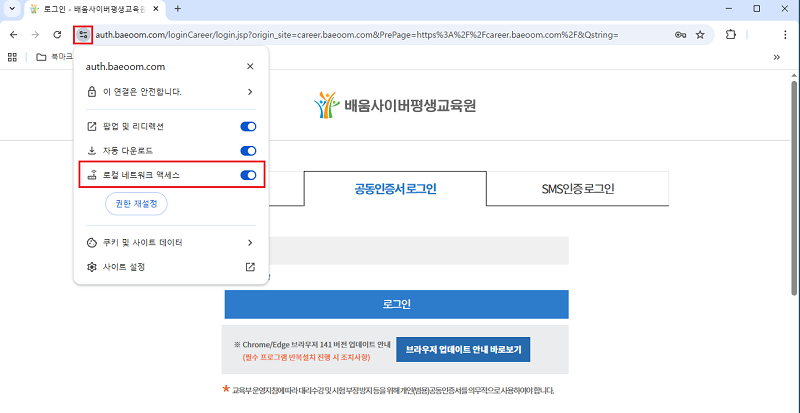
Task: Click the 권한 재설정 button
Action: [137, 204]
